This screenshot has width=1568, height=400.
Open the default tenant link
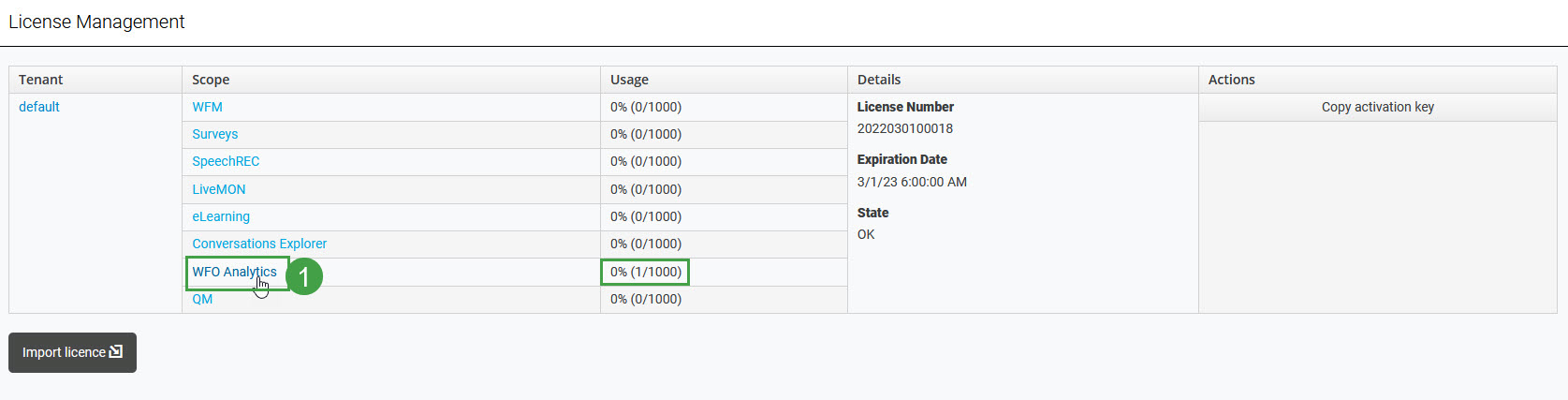39,107
